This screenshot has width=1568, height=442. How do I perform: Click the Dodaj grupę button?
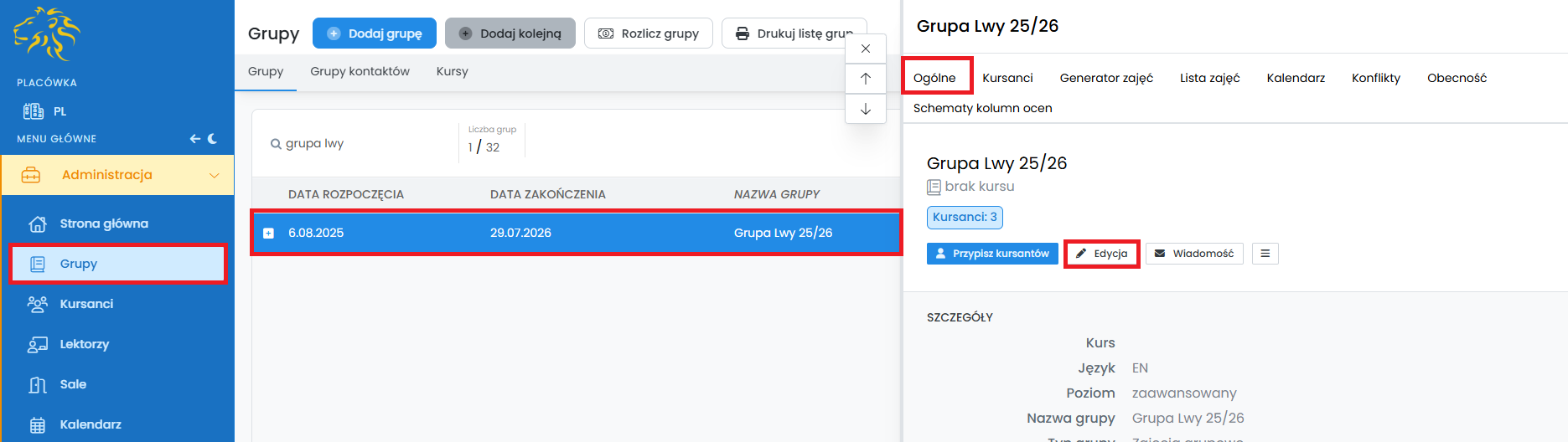tap(374, 33)
